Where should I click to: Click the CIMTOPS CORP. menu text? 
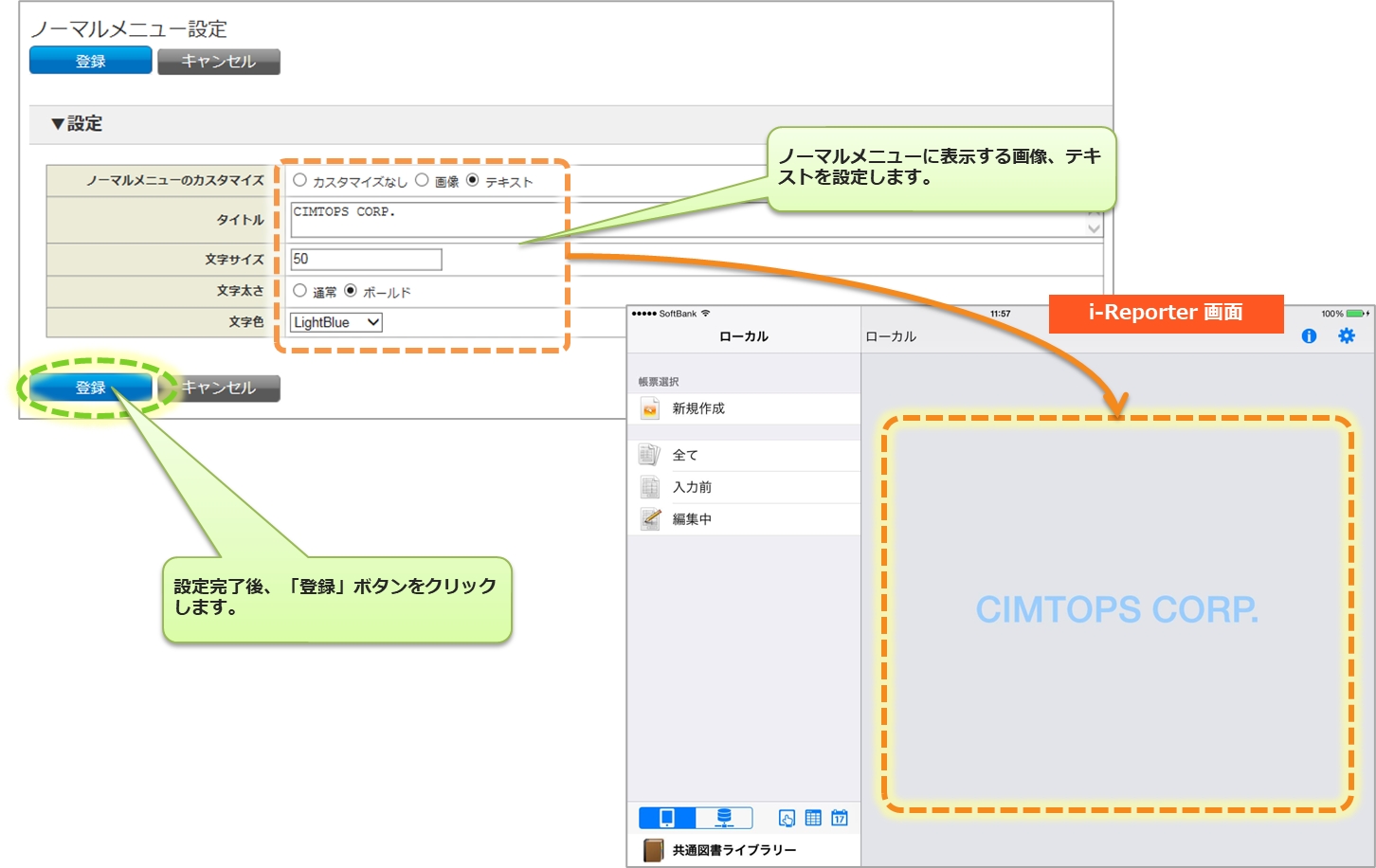pos(1117,609)
